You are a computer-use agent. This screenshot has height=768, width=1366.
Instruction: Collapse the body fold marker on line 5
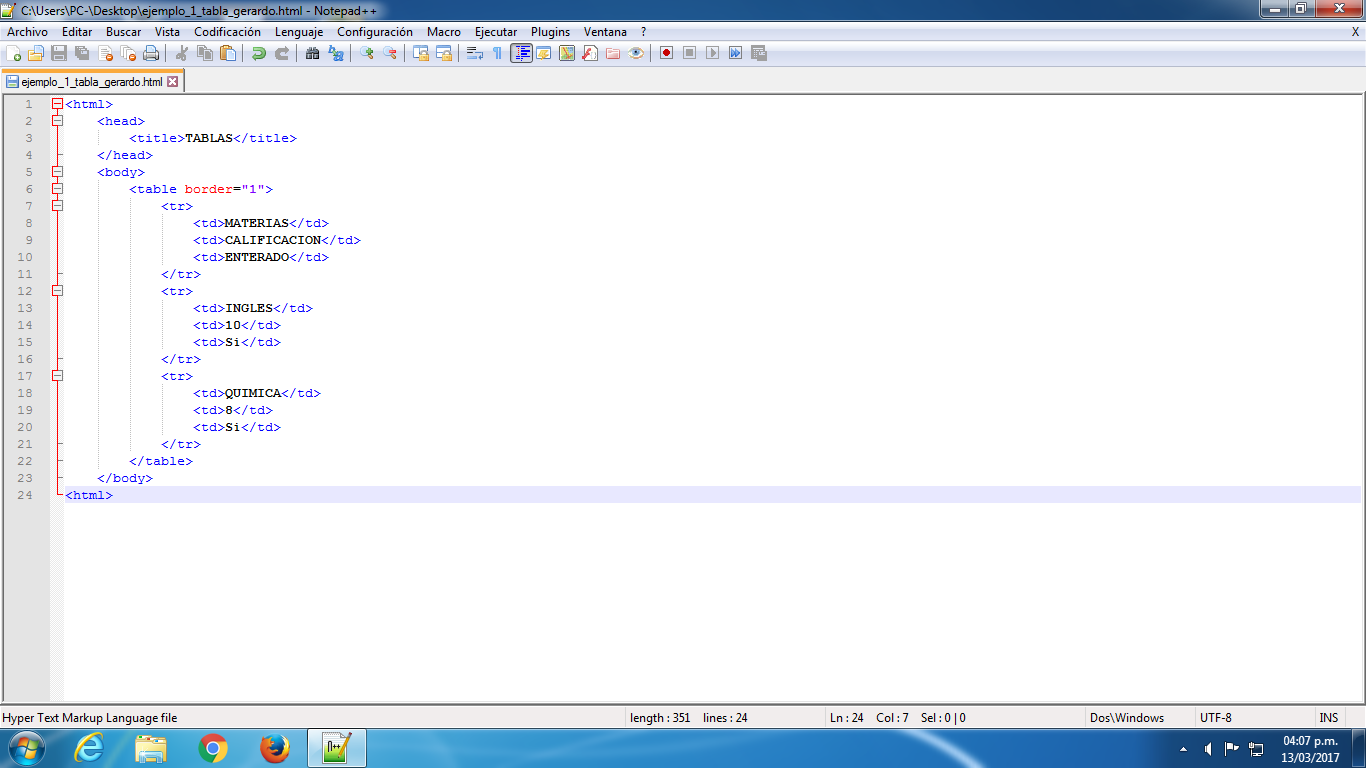[x=57, y=171]
